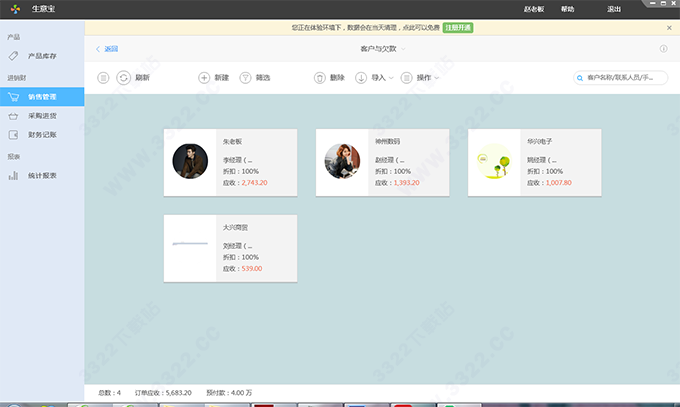Click the 刷新 refresh circular icon

pyautogui.click(x=124, y=78)
